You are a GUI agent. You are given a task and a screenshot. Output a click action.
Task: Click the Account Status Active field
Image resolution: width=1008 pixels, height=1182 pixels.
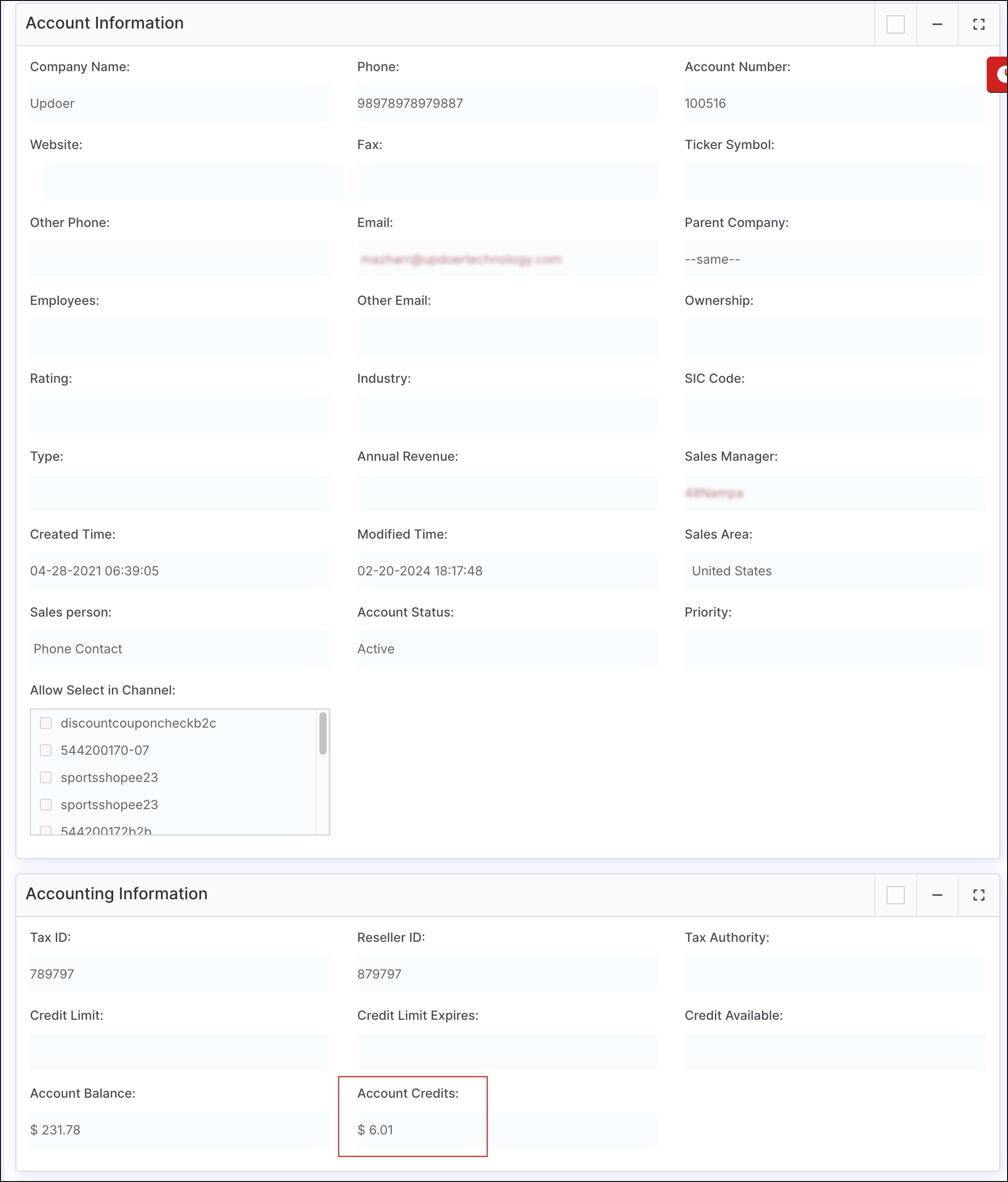pyautogui.click(x=506, y=649)
